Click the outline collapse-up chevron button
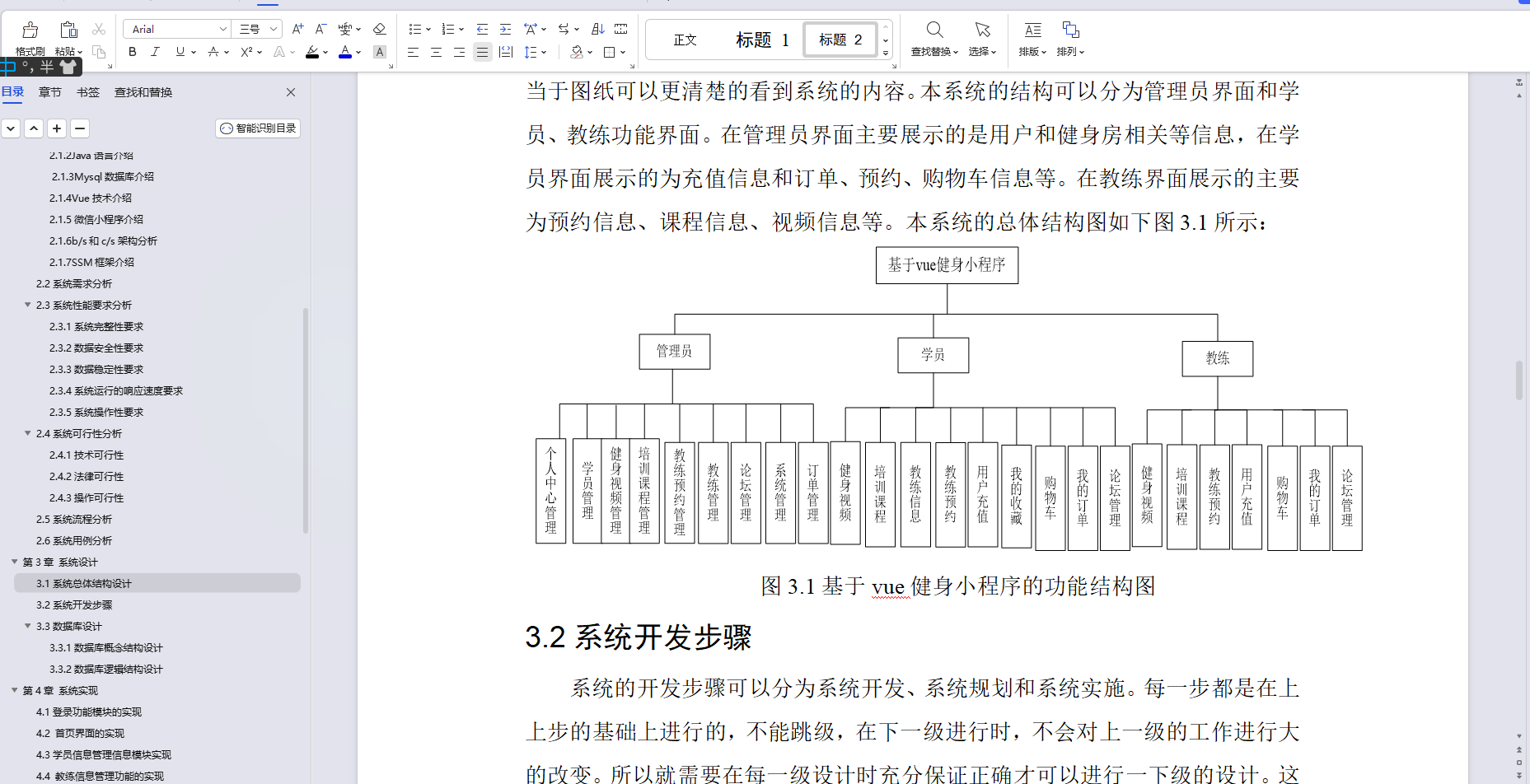The height and width of the screenshot is (784, 1530). (34, 128)
